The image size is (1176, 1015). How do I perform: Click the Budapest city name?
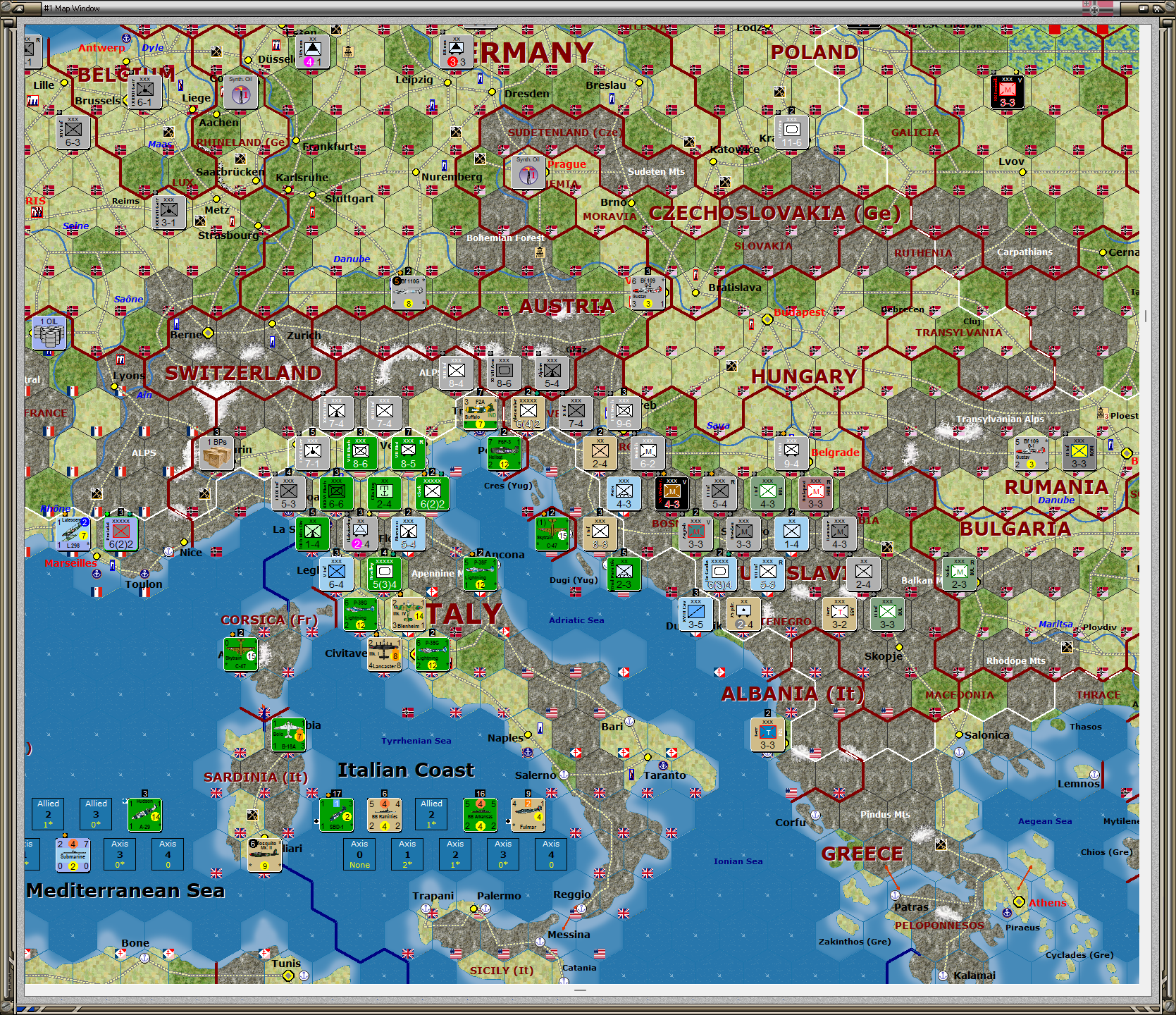799,312
